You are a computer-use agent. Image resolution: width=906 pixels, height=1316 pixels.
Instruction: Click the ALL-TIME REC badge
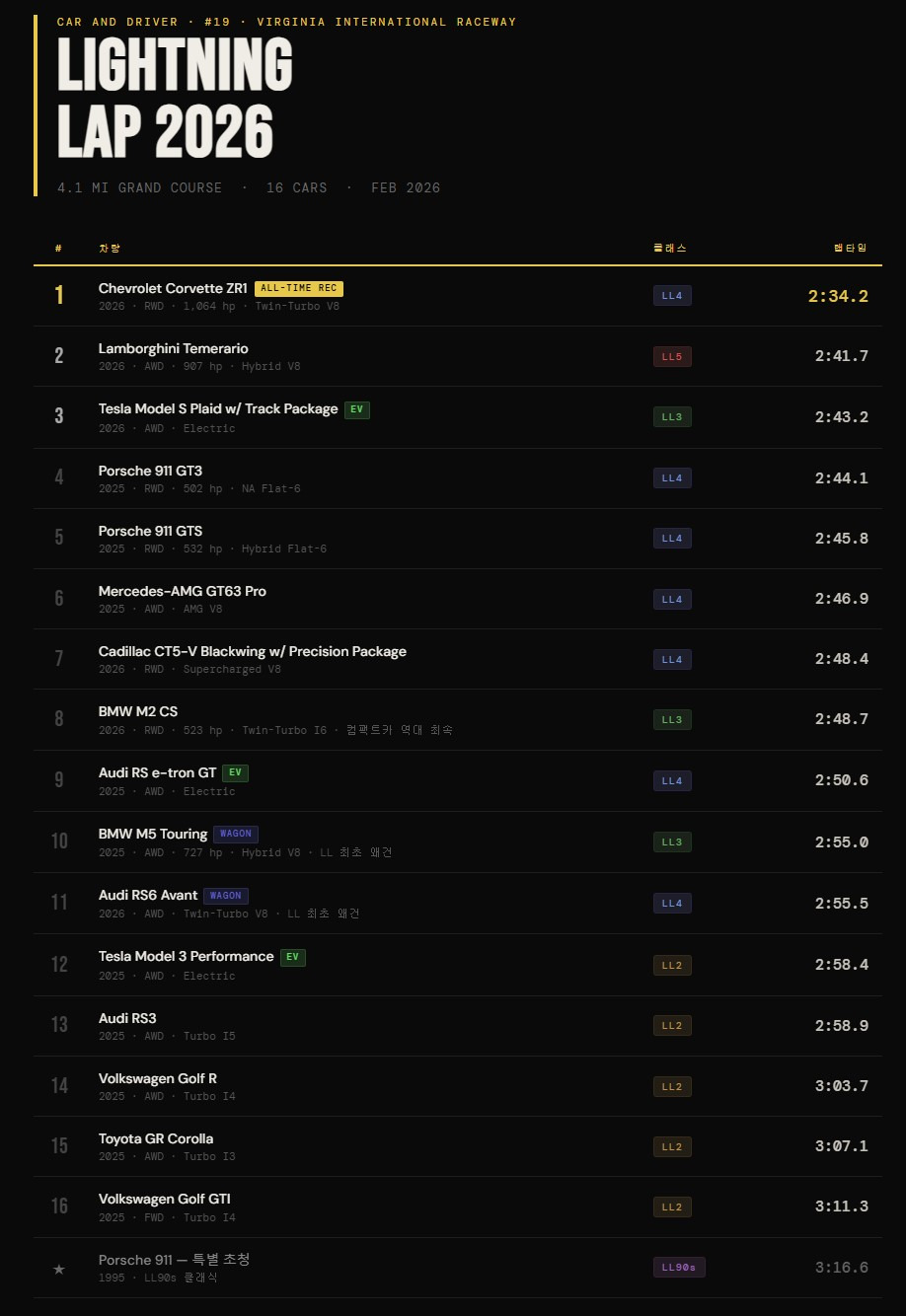tap(299, 289)
